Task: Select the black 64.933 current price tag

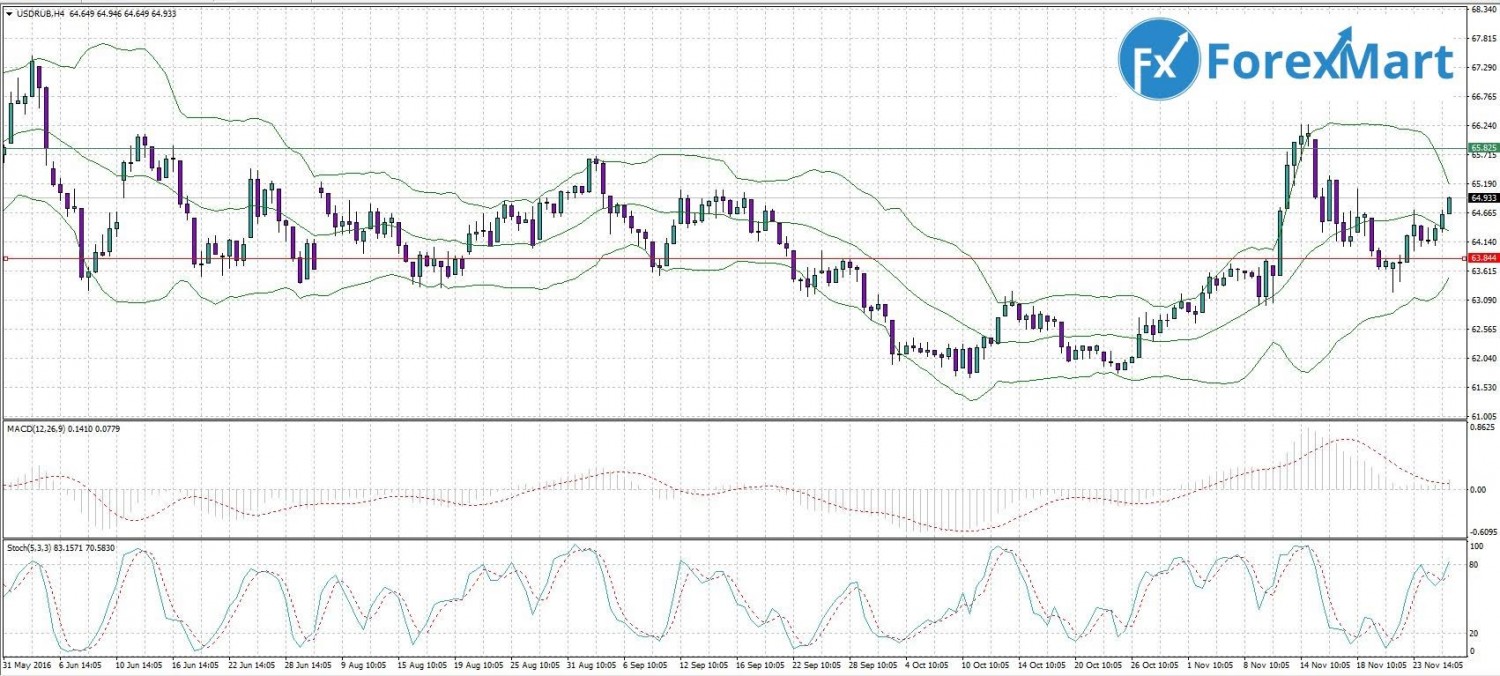Action: (x=1483, y=199)
